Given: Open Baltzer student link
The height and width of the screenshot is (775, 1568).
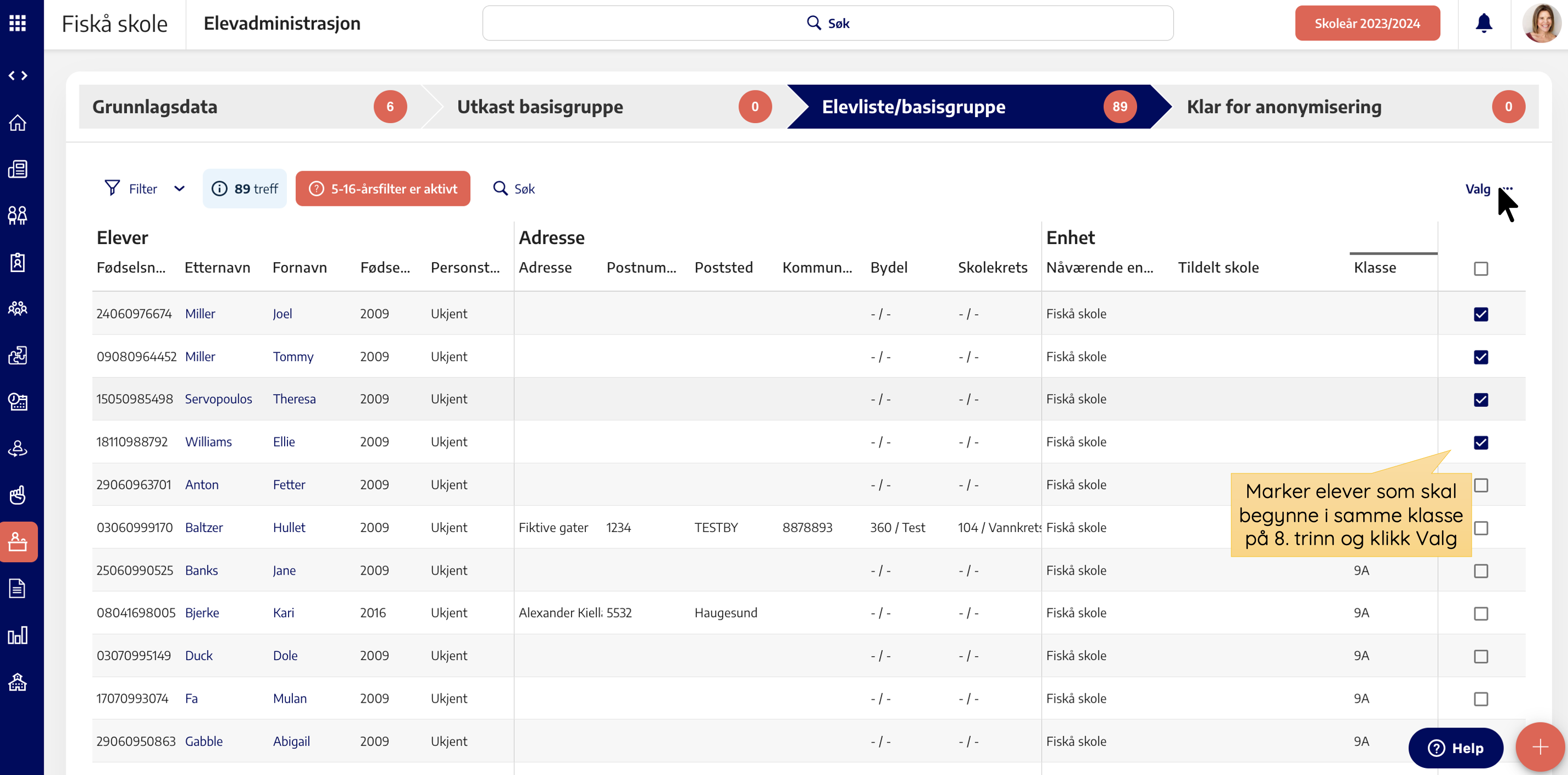Looking at the screenshot, I should 203,528.
